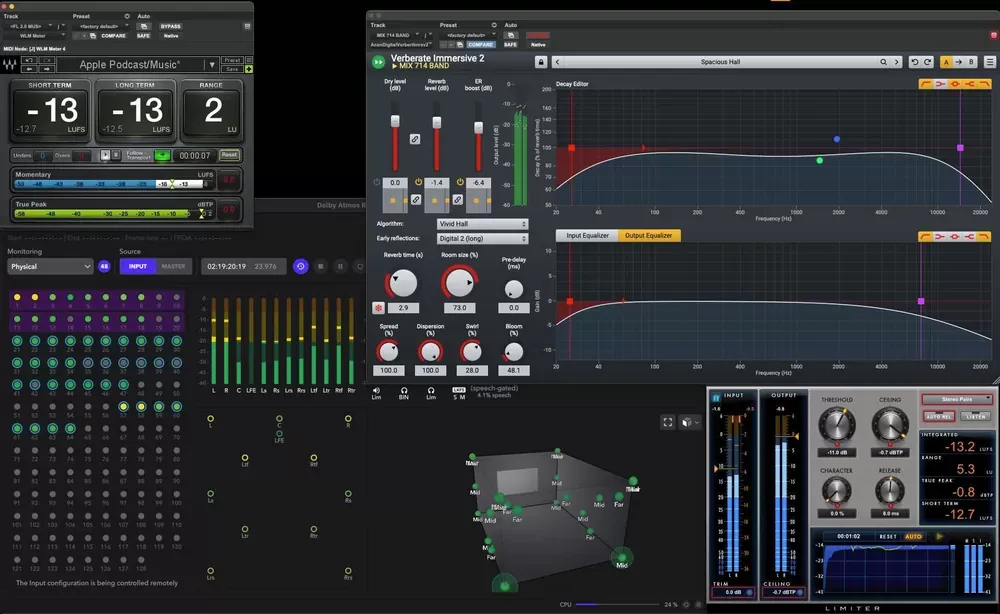Click blue band node in Decay Editor
Viewport: 1000px width, 614px height.
tap(837, 139)
